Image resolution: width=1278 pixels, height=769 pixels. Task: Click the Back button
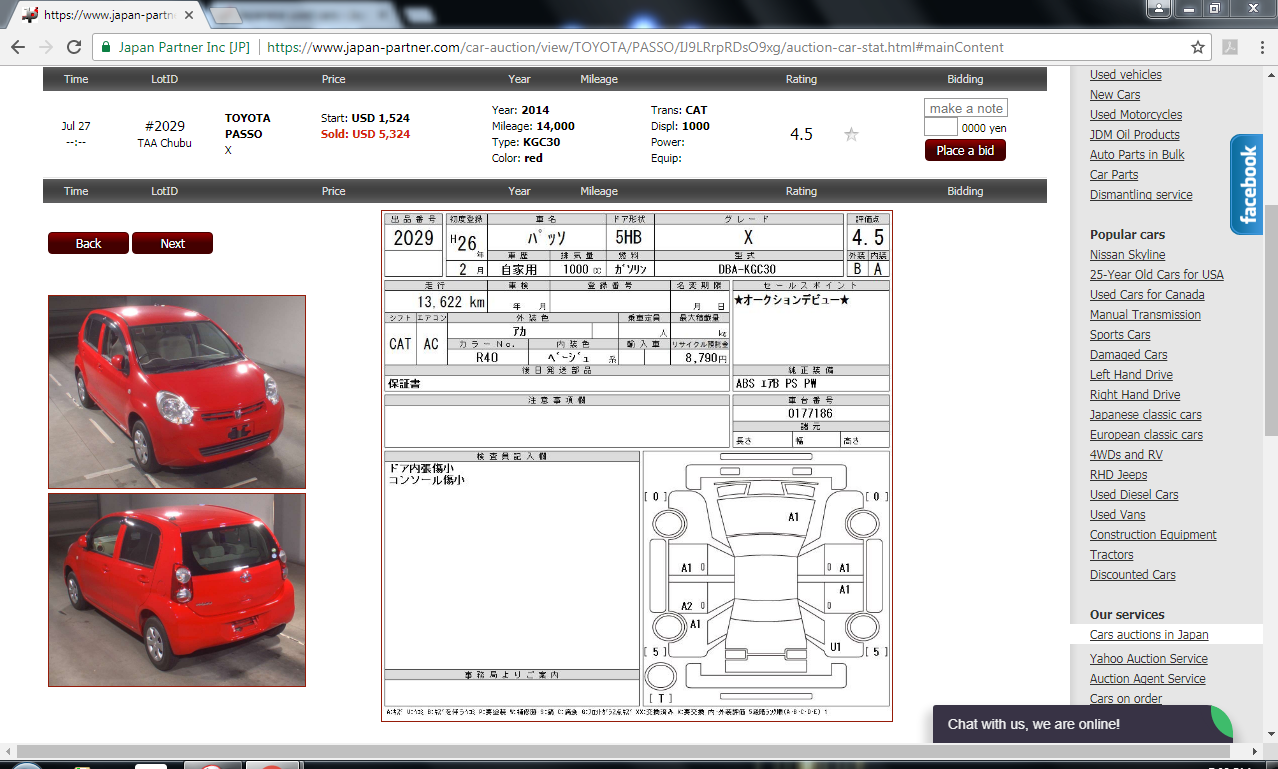coord(88,243)
